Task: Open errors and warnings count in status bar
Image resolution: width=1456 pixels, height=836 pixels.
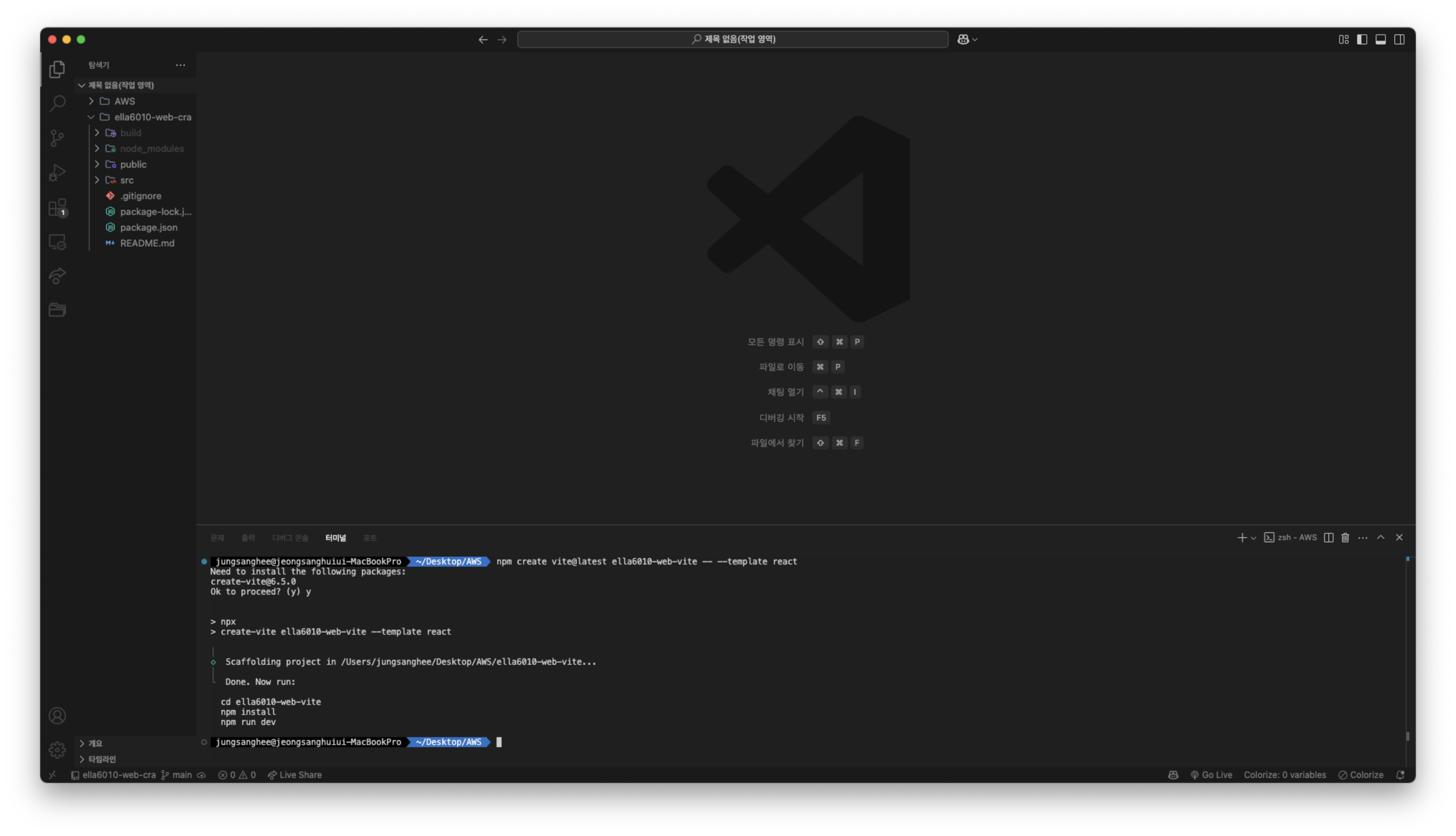Action: (x=236, y=774)
